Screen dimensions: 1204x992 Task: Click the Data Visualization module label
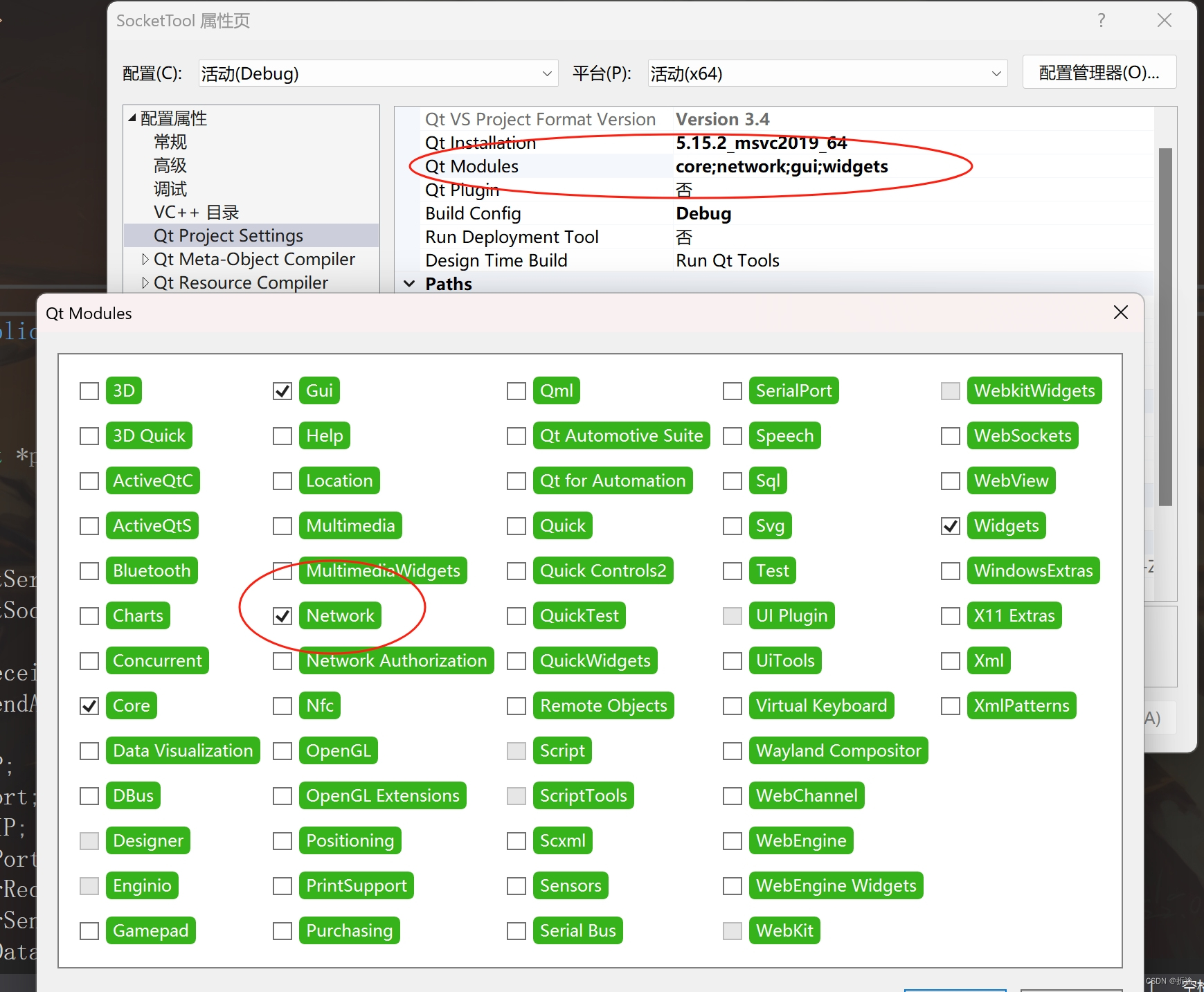[x=183, y=750]
